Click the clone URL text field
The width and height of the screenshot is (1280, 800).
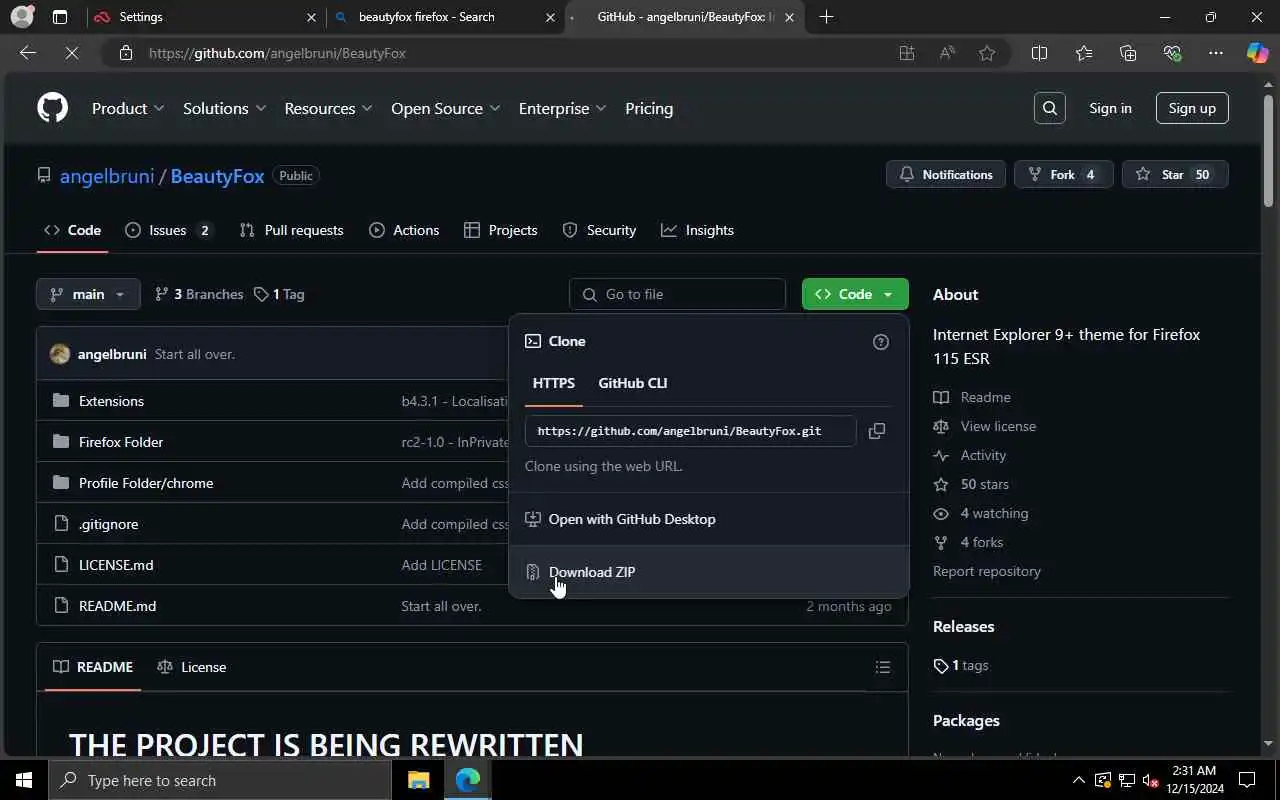coord(690,431)
